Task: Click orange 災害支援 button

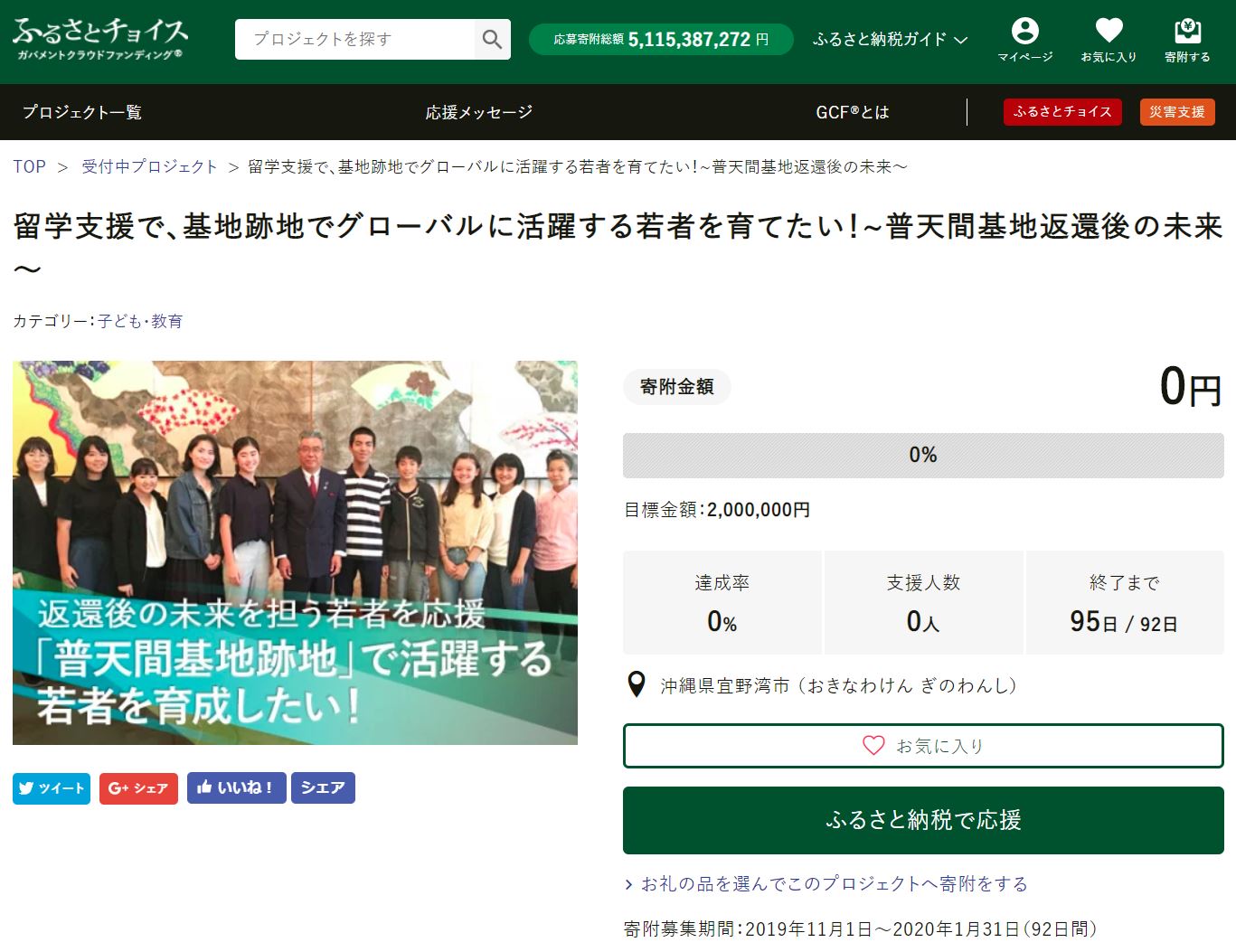Action: 1177,112
